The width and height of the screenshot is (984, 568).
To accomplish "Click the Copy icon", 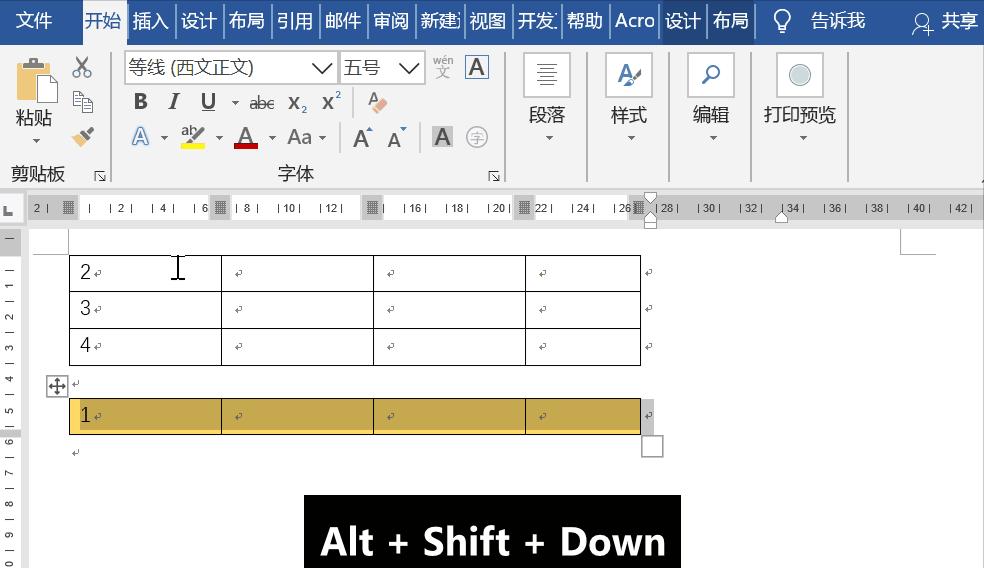I will coord(82,102).
